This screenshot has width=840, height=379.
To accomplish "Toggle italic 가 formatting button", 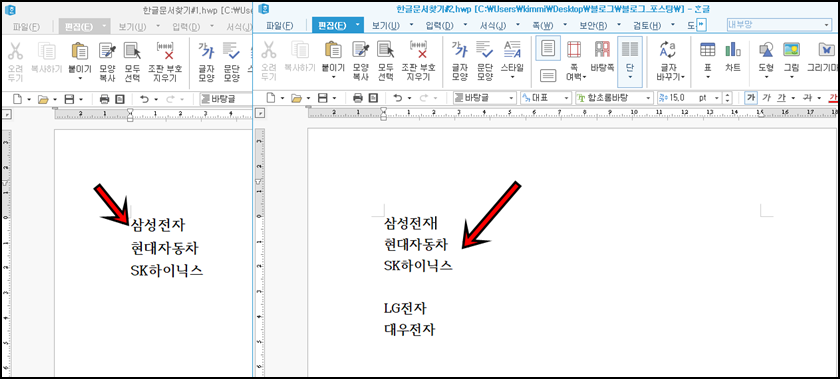I will (x=766, y=98).
